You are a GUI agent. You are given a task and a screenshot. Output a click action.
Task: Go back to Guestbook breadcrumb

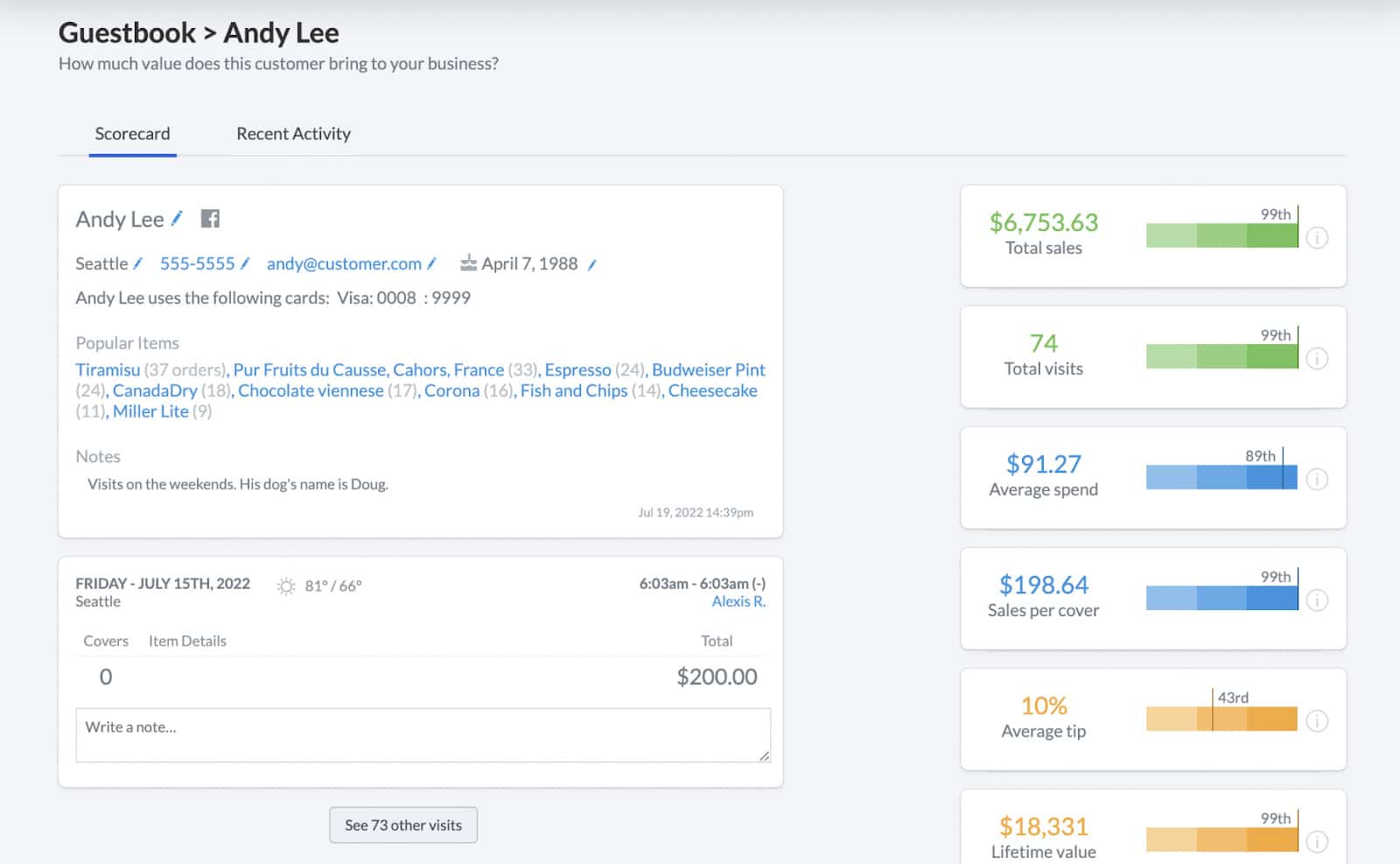click(127, 32)
